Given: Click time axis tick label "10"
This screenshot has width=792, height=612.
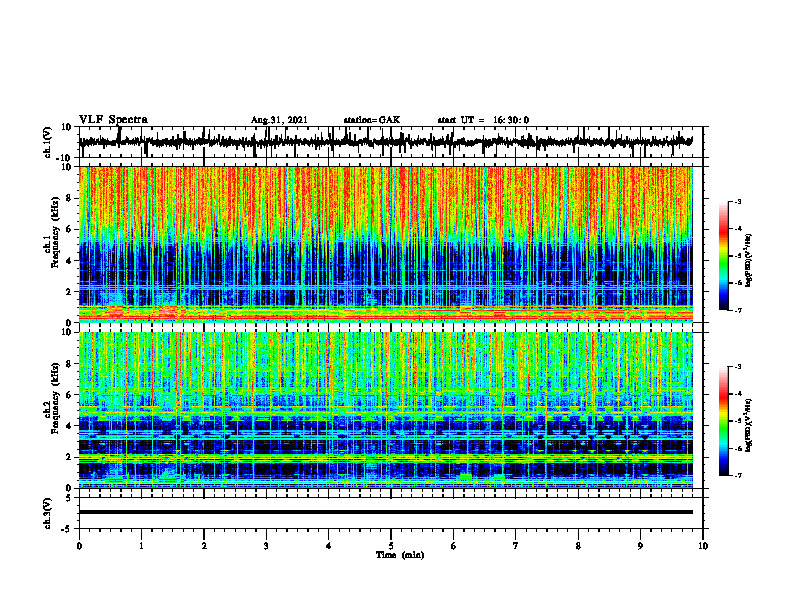Looking at the screenshot, I should click(x=703, y=546).
